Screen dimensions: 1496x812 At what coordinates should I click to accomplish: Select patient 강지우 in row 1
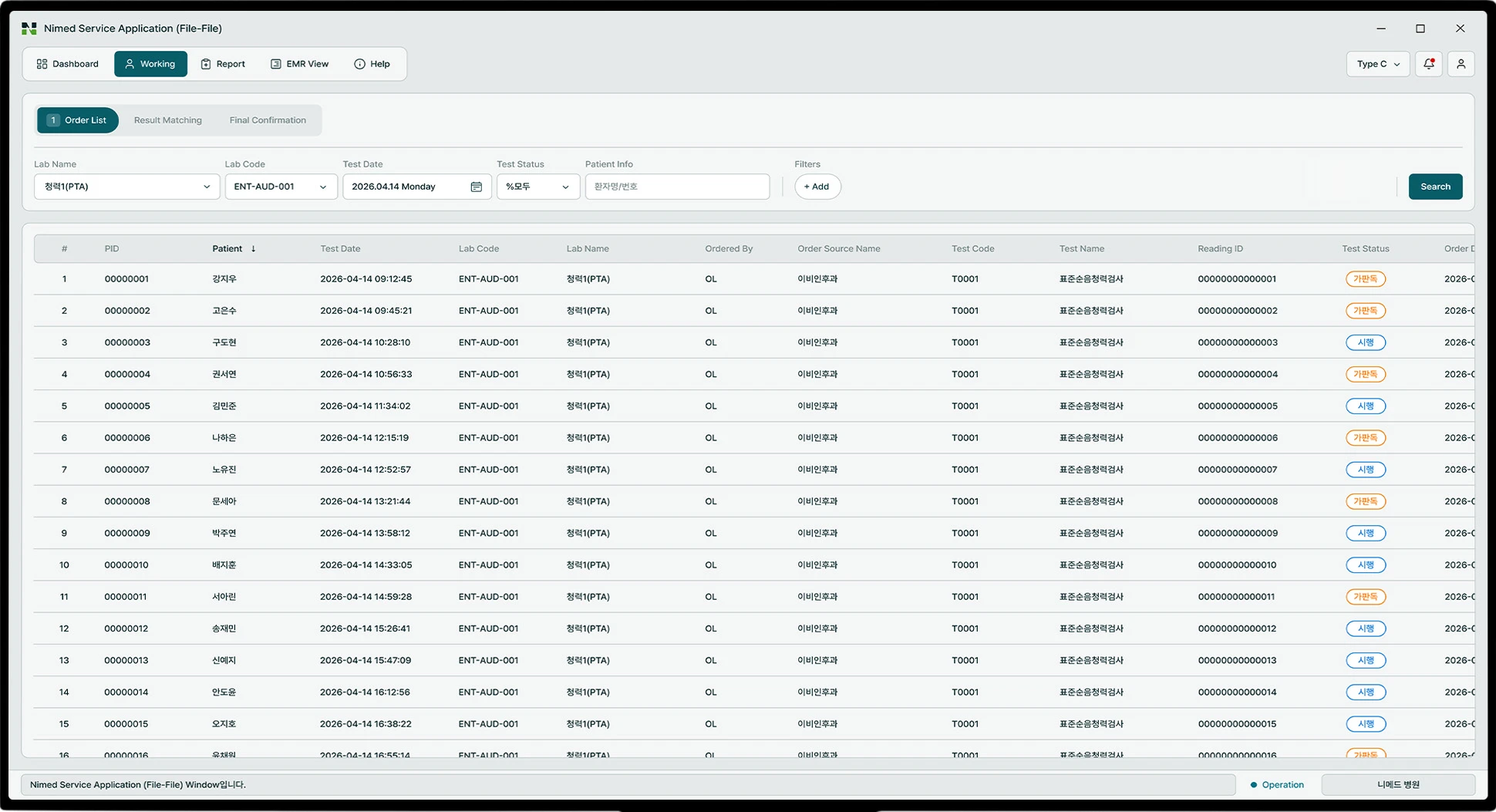224,279
